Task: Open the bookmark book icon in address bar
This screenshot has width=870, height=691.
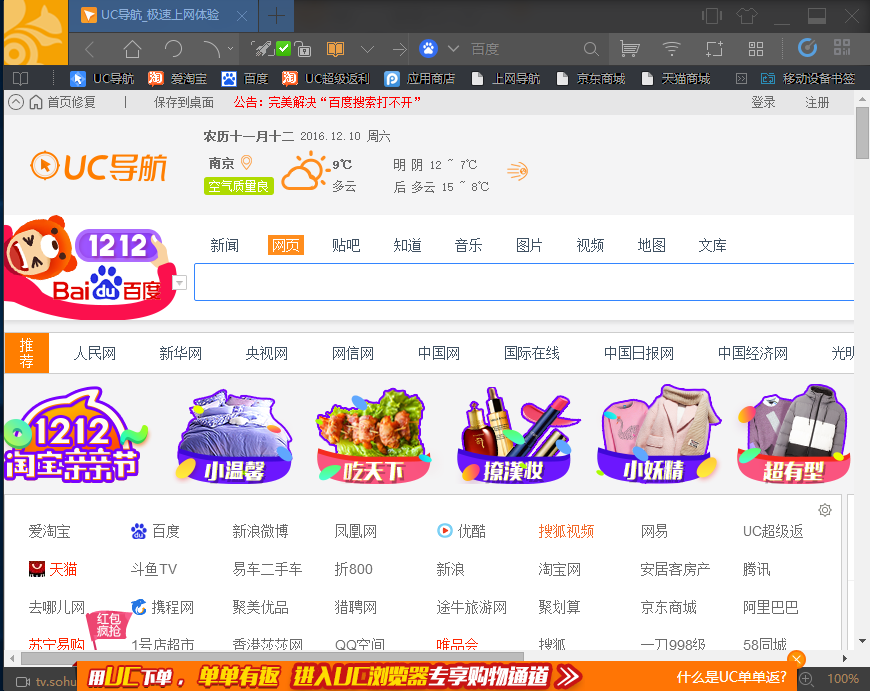Action: point(335,49)
